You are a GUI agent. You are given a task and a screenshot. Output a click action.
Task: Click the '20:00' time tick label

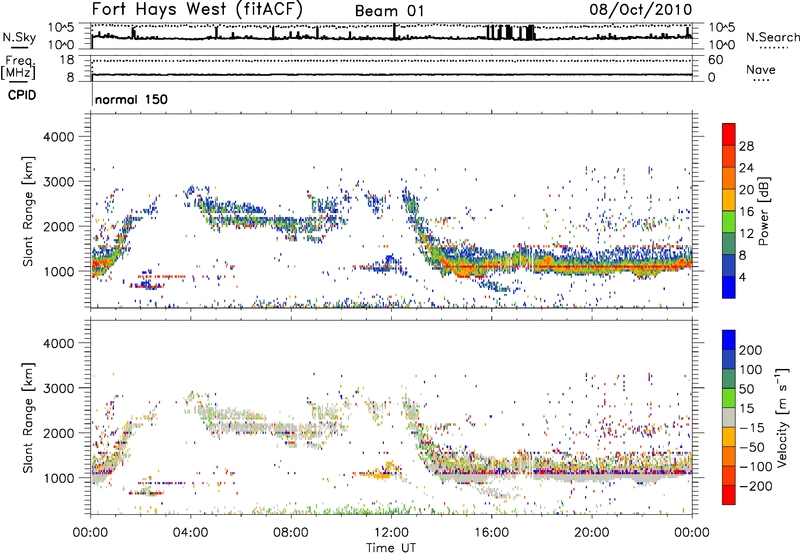[591, 533]
